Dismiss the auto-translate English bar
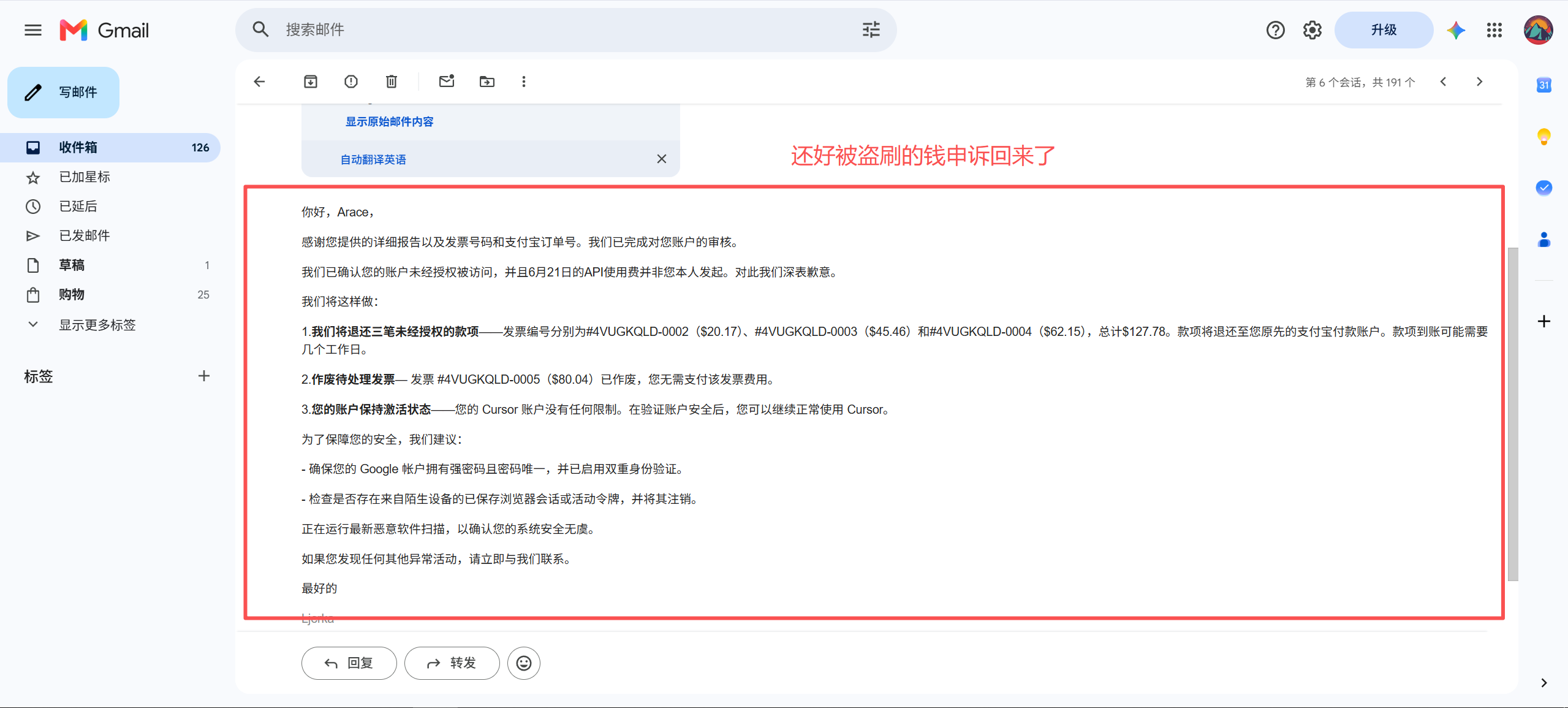 coord(662,159)
